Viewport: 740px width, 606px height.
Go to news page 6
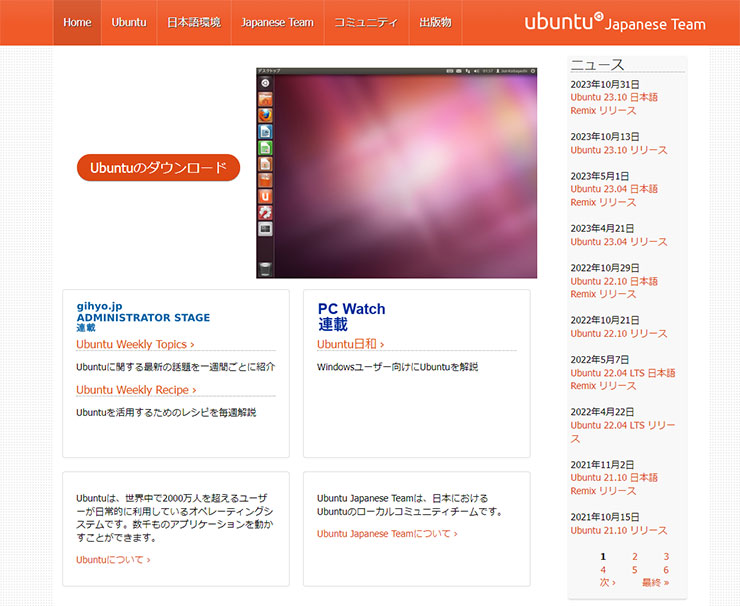click(666, 570)
